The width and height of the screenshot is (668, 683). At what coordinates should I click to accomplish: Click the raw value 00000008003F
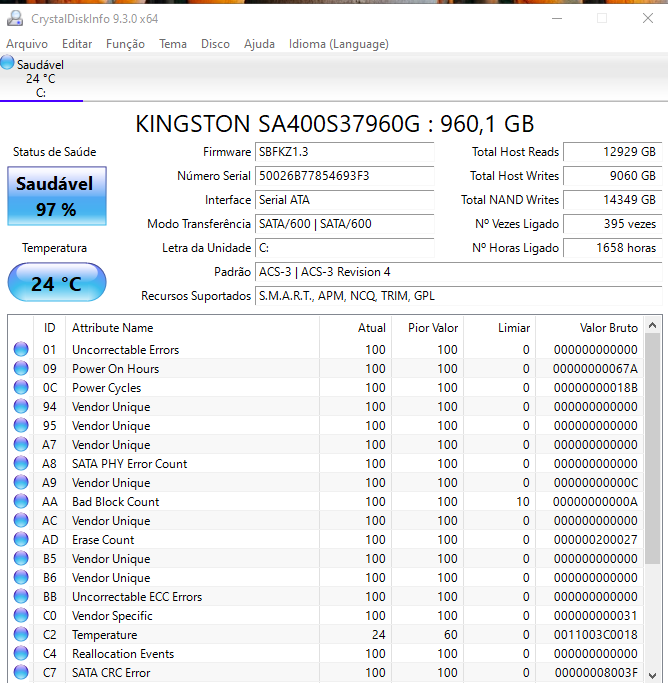click(596, 673)
